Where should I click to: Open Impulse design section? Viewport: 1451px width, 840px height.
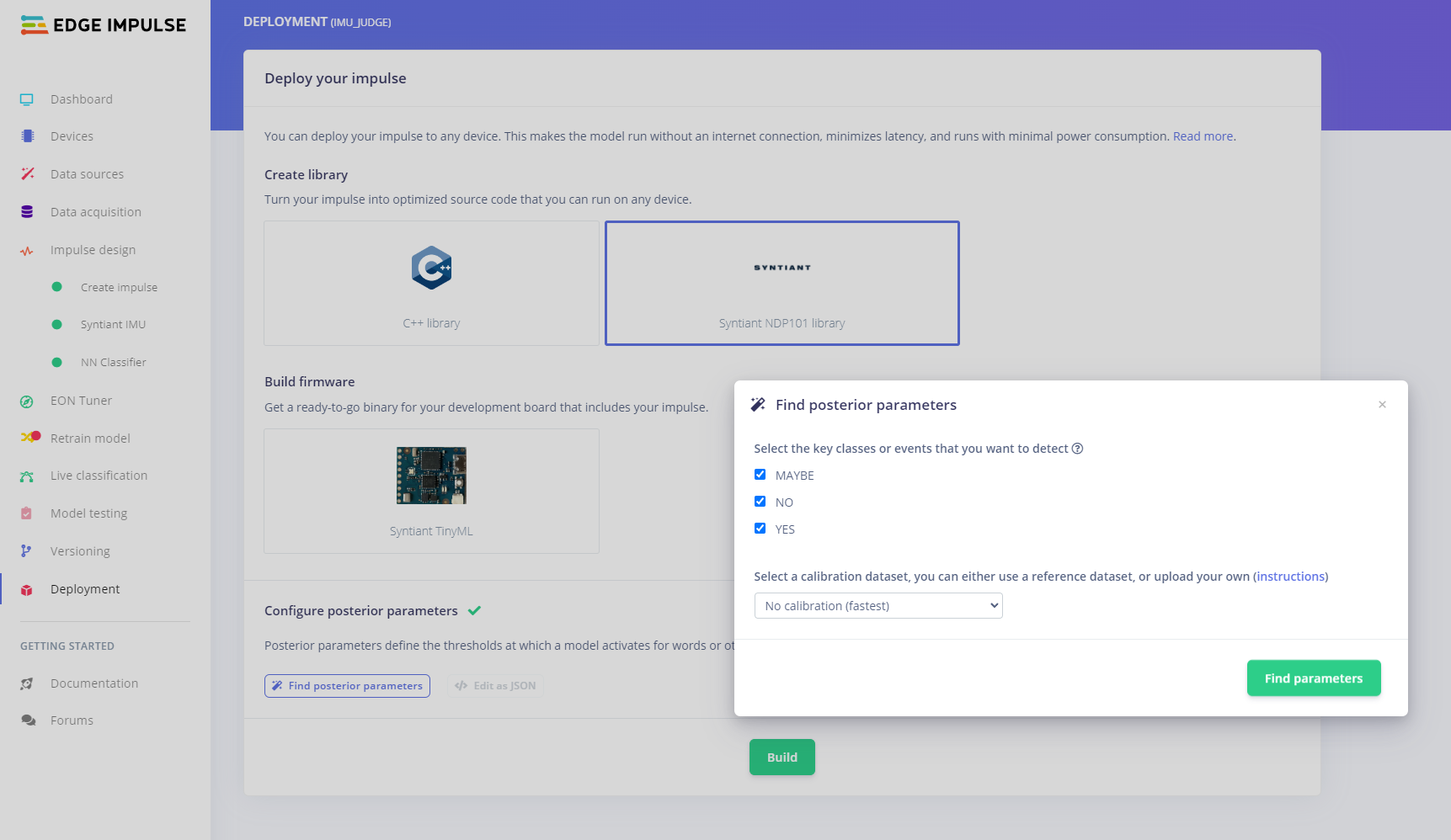pyautogui.click(x=93, y=250)
